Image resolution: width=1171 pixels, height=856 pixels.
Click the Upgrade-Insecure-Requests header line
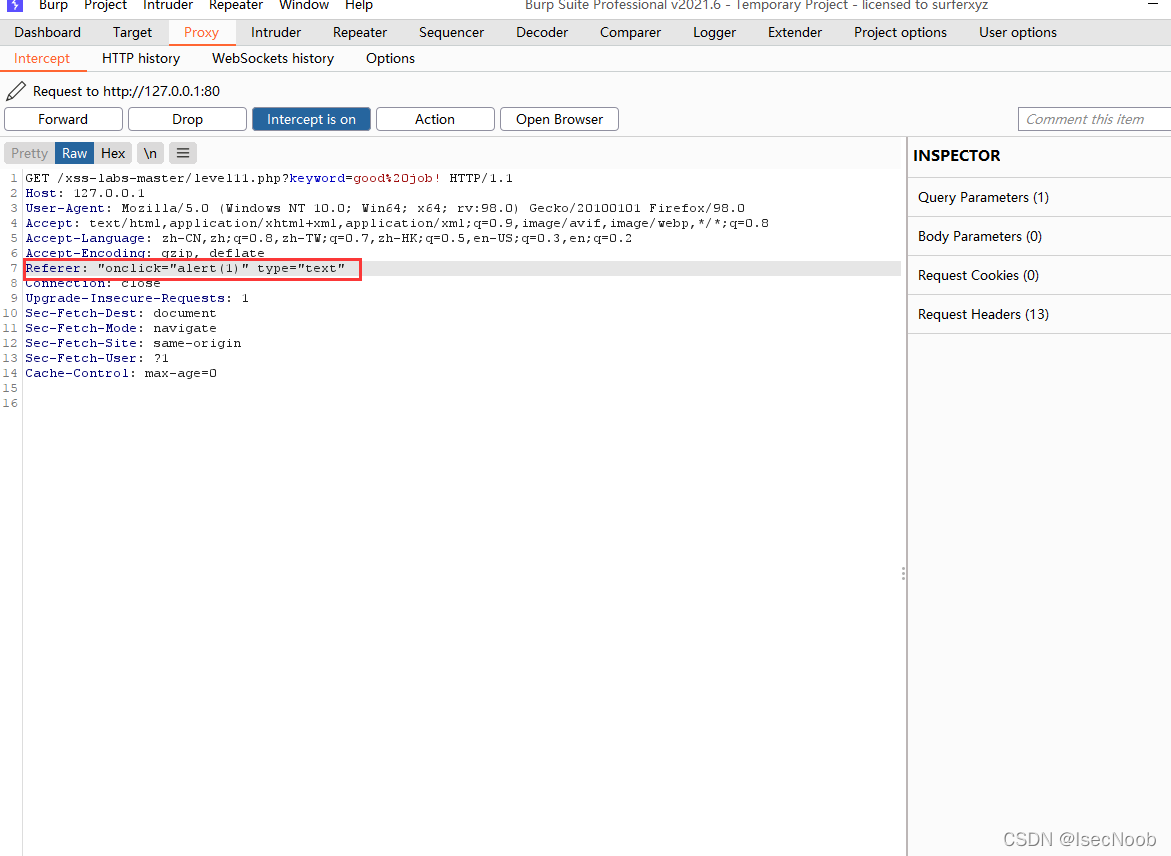(x=137, y=298)
